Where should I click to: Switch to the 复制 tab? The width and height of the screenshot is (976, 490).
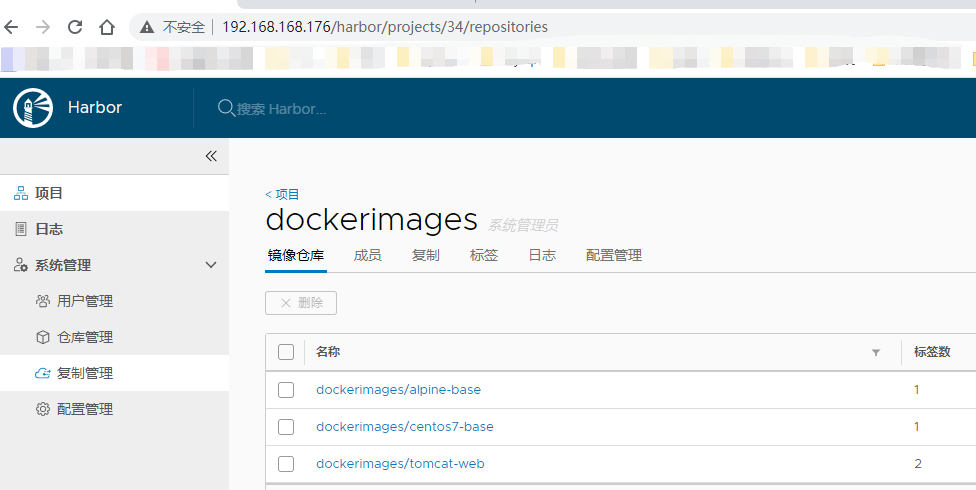pos(426,255)
